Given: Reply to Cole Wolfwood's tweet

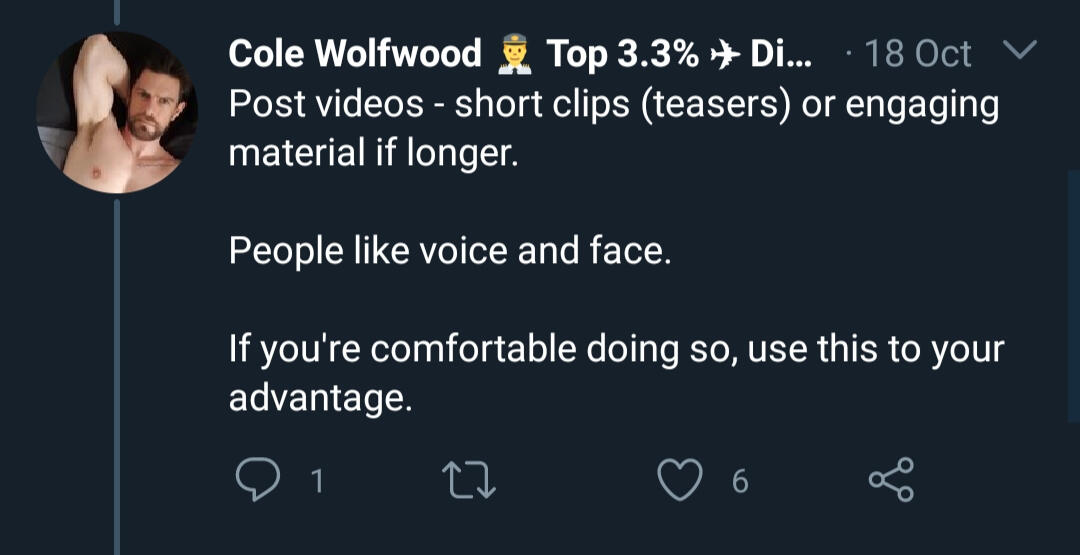Looking at the screenshot, I should click(x=257, y=482).
